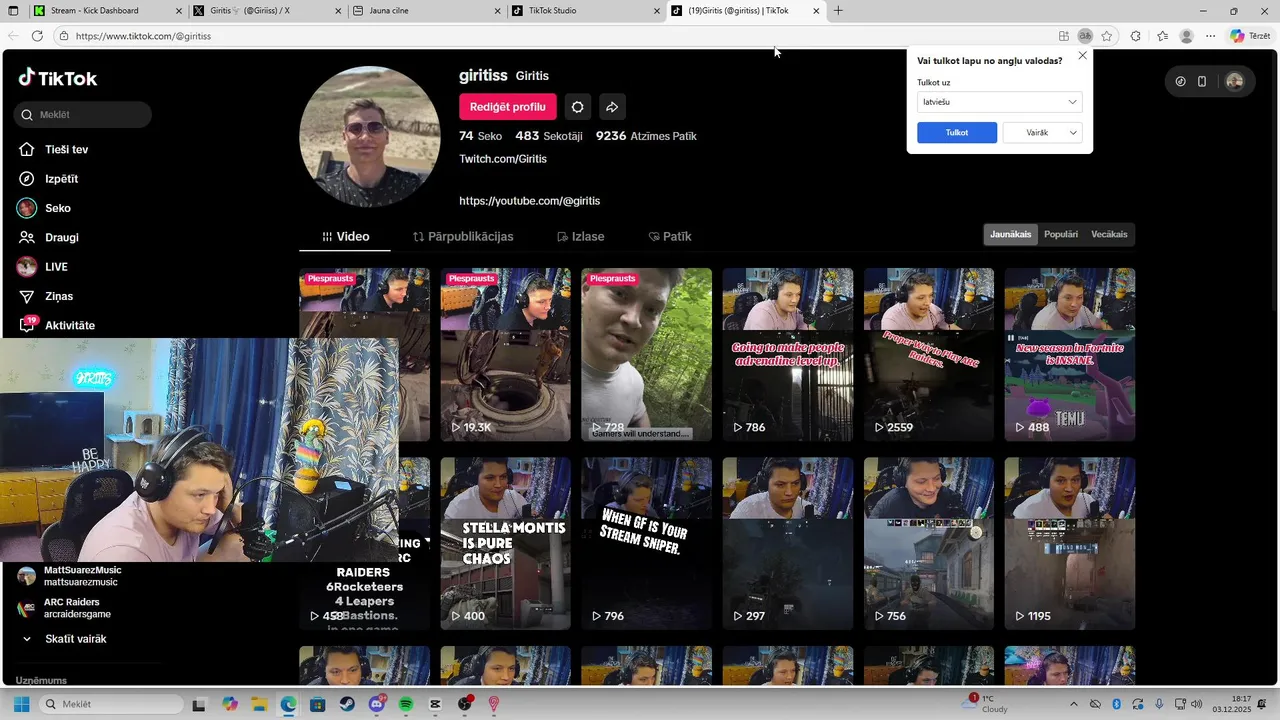Open browser favorites list icon
The width and height of the screenshot is (1280, 720).
tap(1162, 36)
